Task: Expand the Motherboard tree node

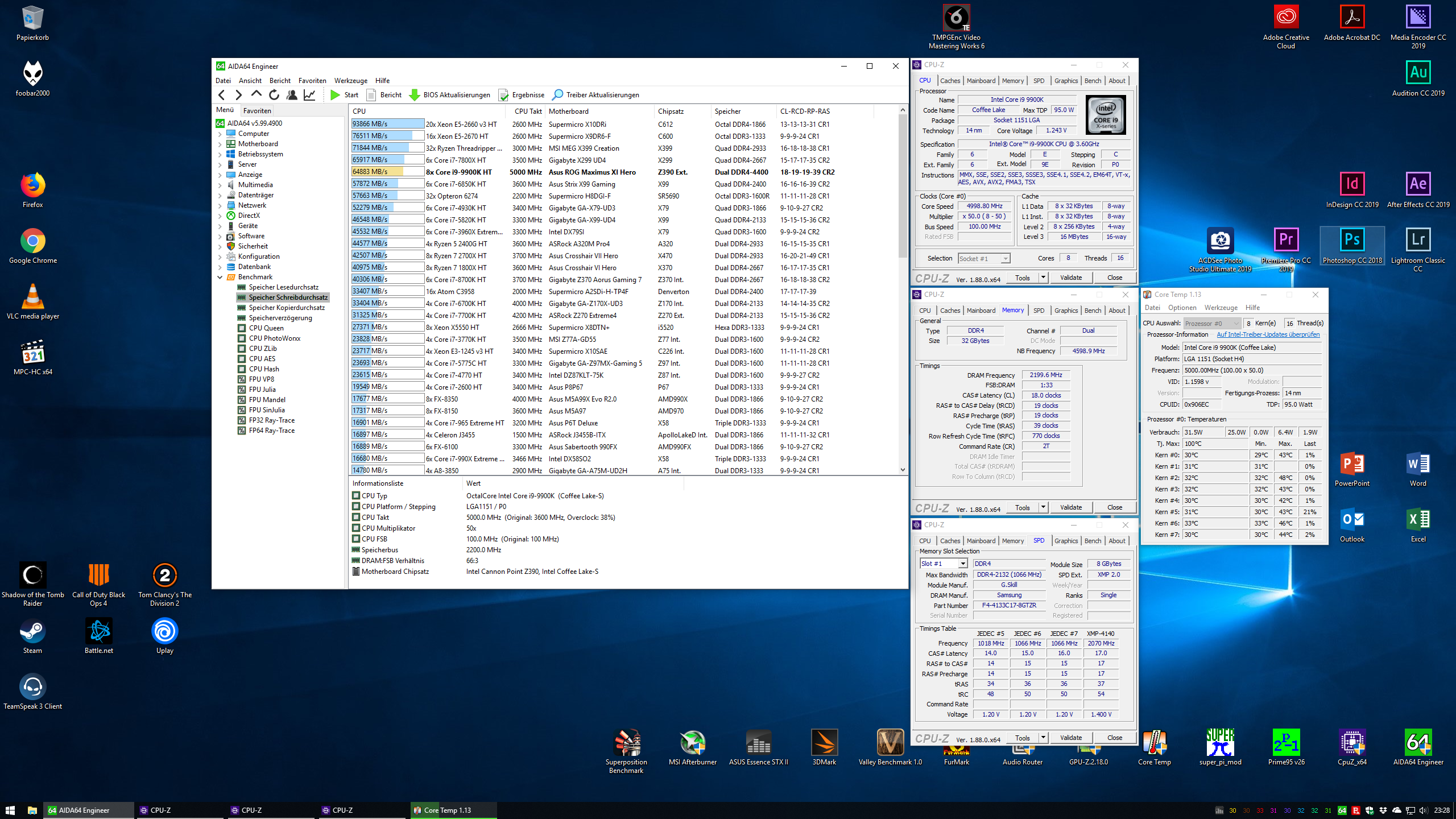Action: click(x=220, y=144)
